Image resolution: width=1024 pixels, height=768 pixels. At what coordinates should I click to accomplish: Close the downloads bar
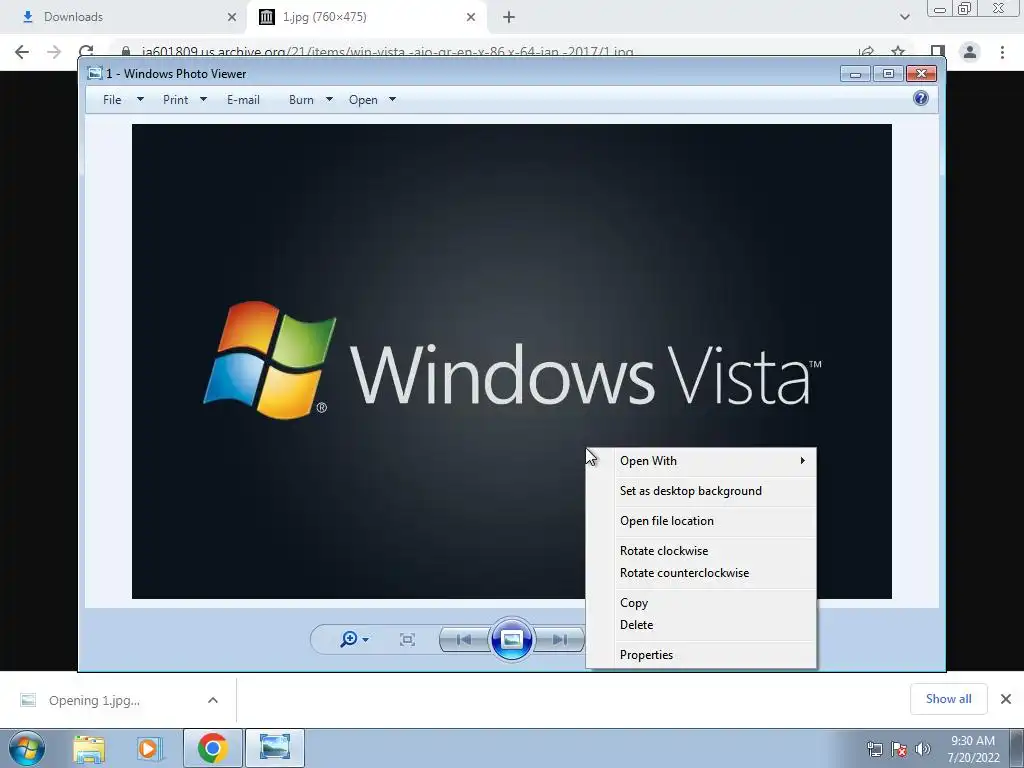coord(1006,699)
